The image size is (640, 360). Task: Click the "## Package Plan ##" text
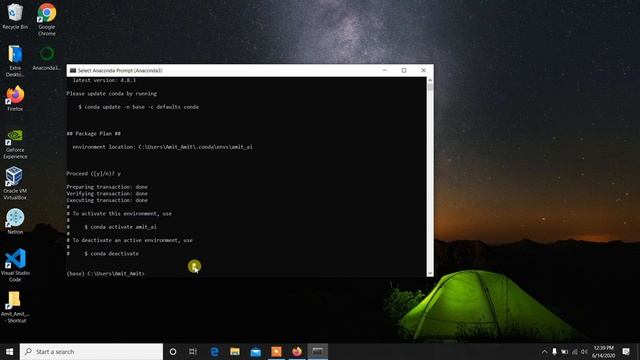point(93,133)
